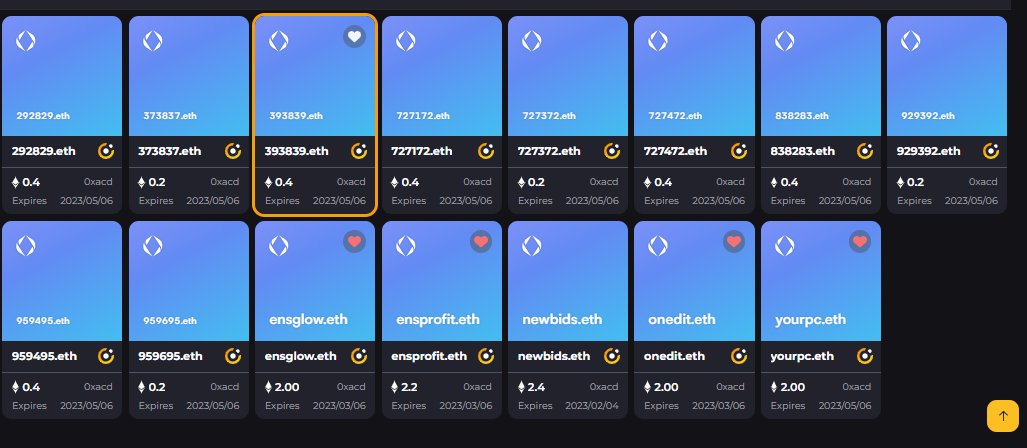Viewport: 1027px width, 448px height.
Task: Click the yellow scroll-to-top arrow button
Action: point(1003,416)
